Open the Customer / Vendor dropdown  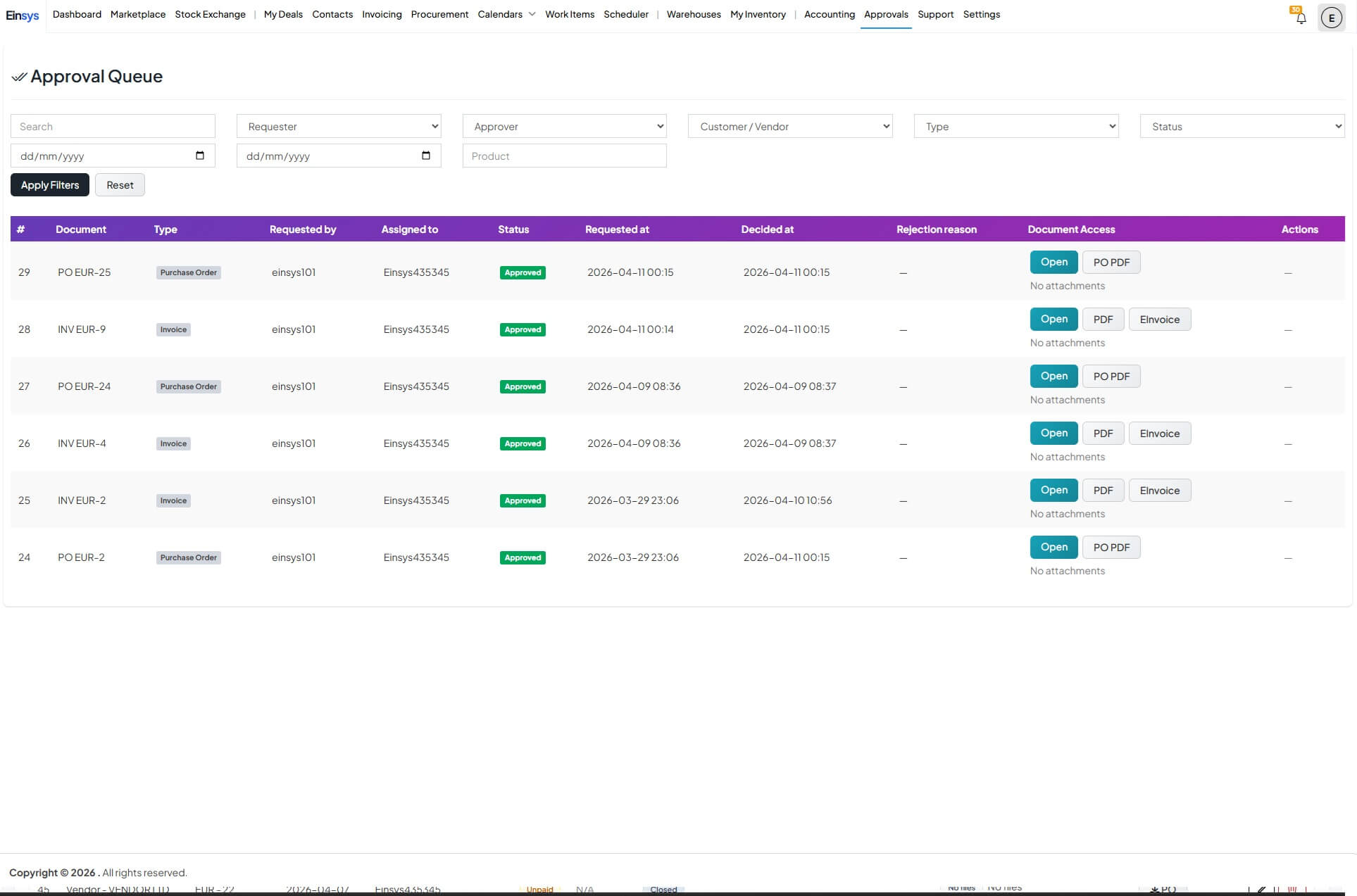click(789, 127)
